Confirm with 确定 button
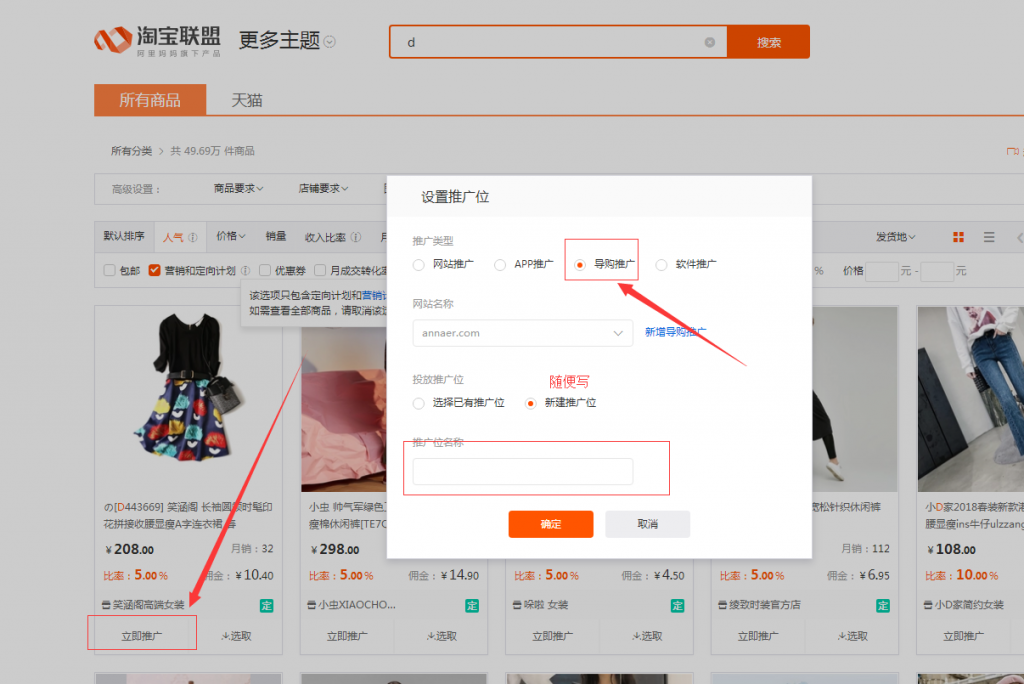The height and width of the screenshot is (684, 1024). tap(551, 524)
